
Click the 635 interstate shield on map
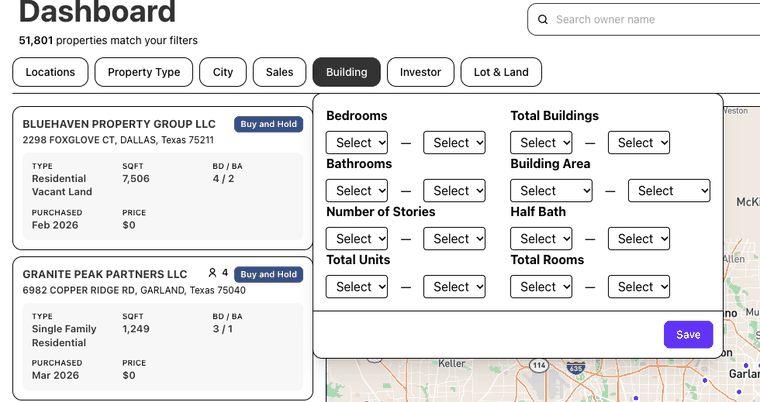tap(575, 368)
